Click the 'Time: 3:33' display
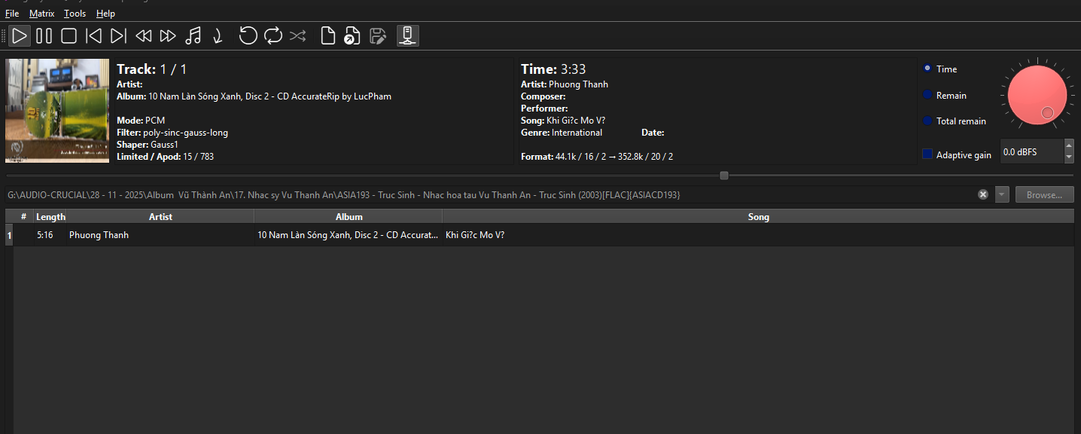 point(554,69)
